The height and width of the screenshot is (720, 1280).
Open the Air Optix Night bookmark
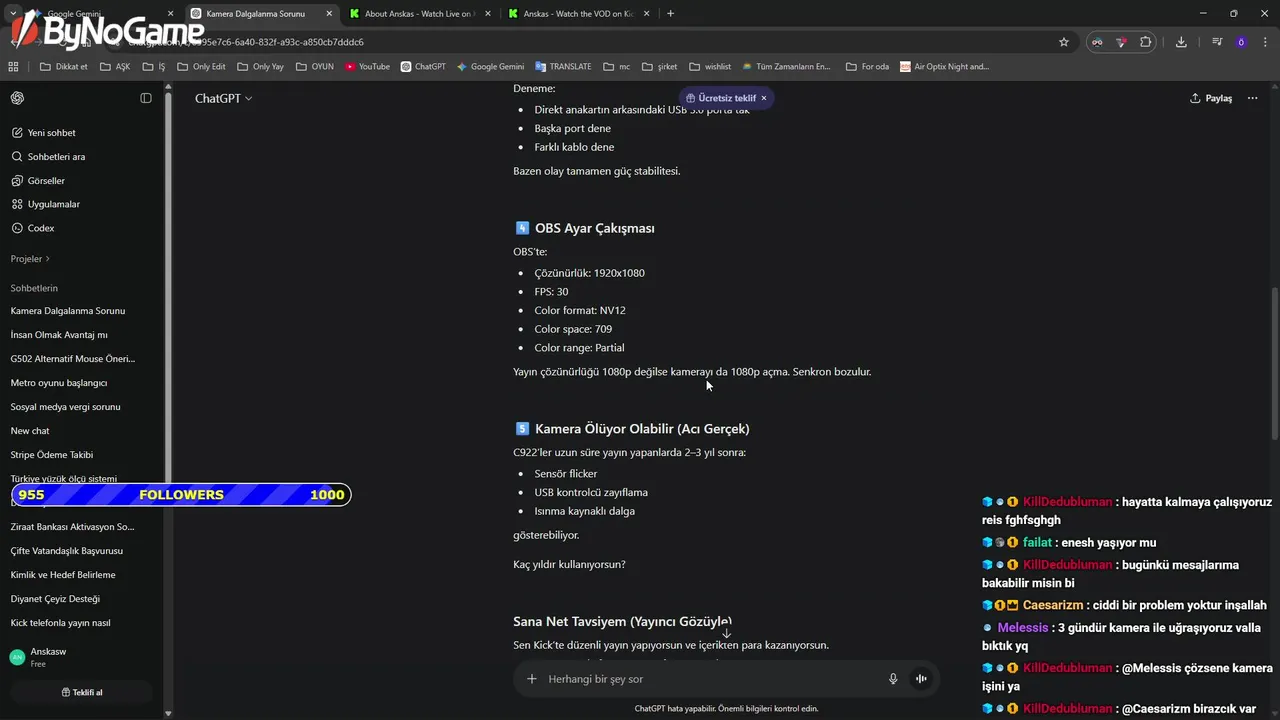click(944, 67)
